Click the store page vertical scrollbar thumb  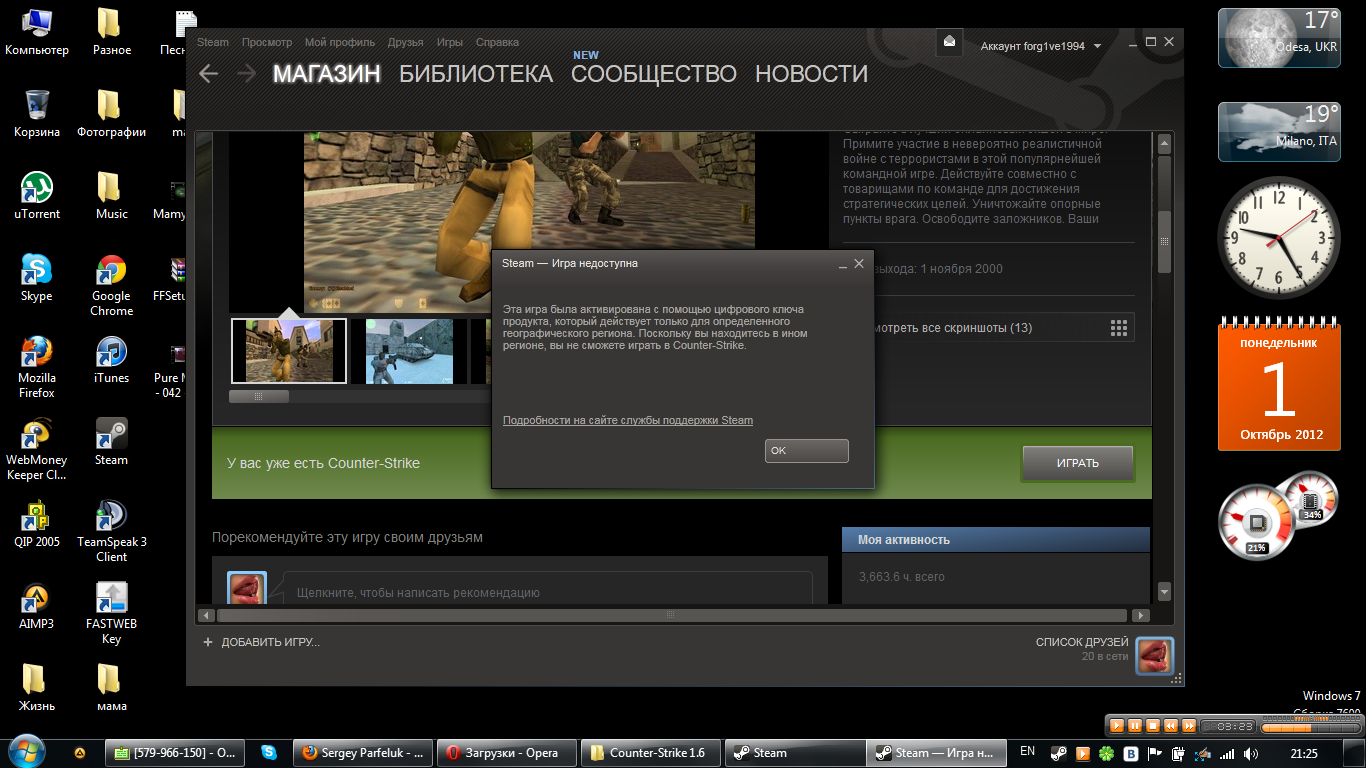1164,241
